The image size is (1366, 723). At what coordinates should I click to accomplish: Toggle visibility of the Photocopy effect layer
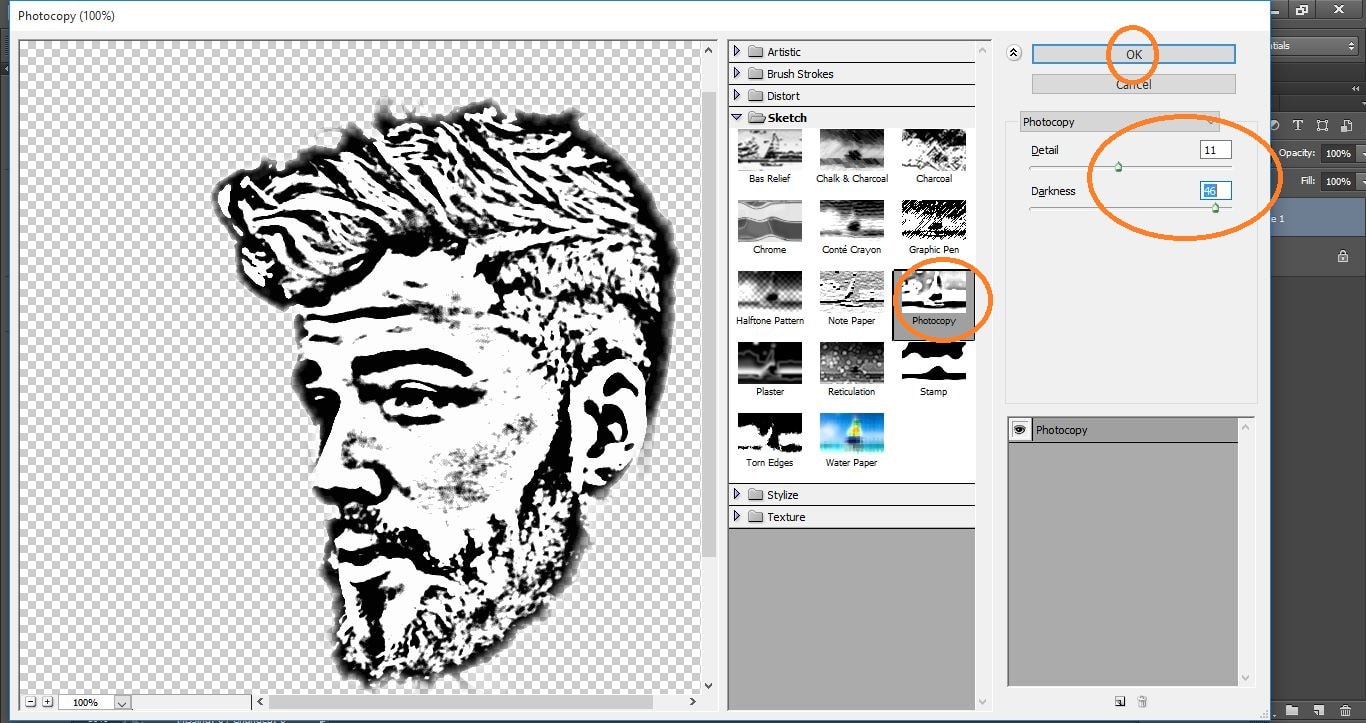coord(1020,429)
